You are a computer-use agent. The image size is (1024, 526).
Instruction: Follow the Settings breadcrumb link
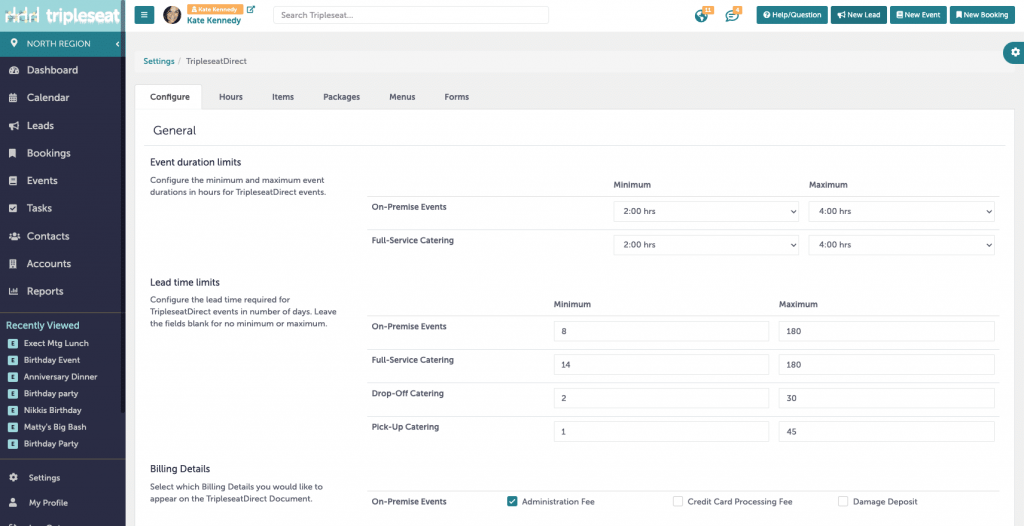pos(158,61)
